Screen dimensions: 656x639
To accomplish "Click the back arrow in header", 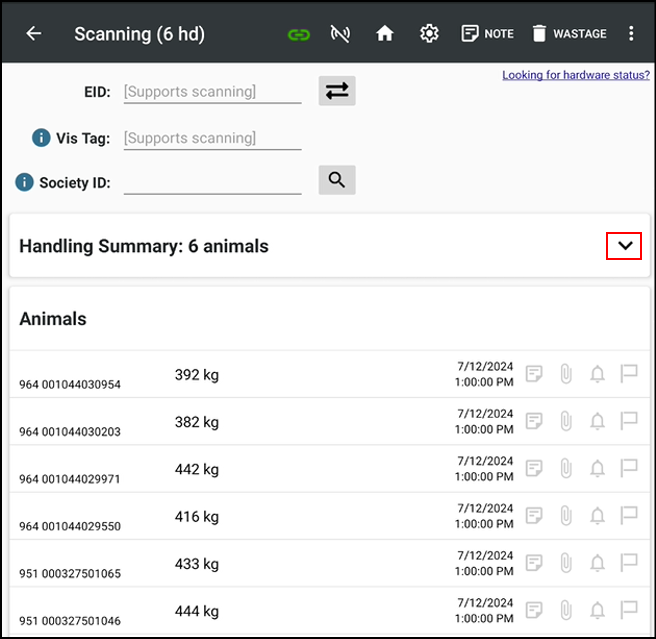I will (x=34, y=34).
